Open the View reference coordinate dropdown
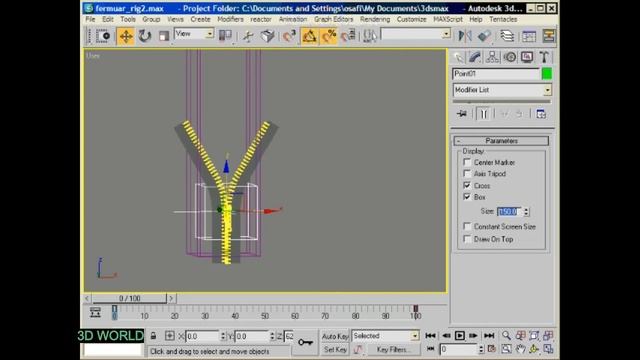This screenshot has height=360, width=640. click(194, 34)
